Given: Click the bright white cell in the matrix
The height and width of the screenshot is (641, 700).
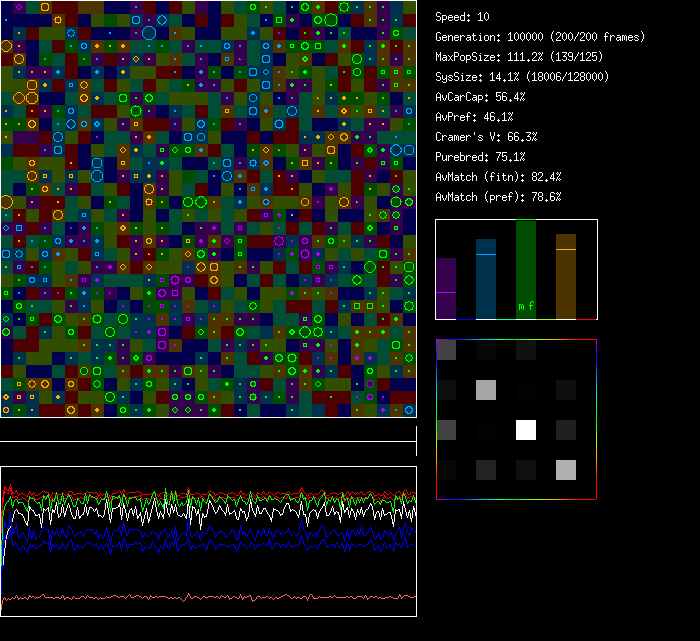Looking at the screenshot, I should [526, 430].
